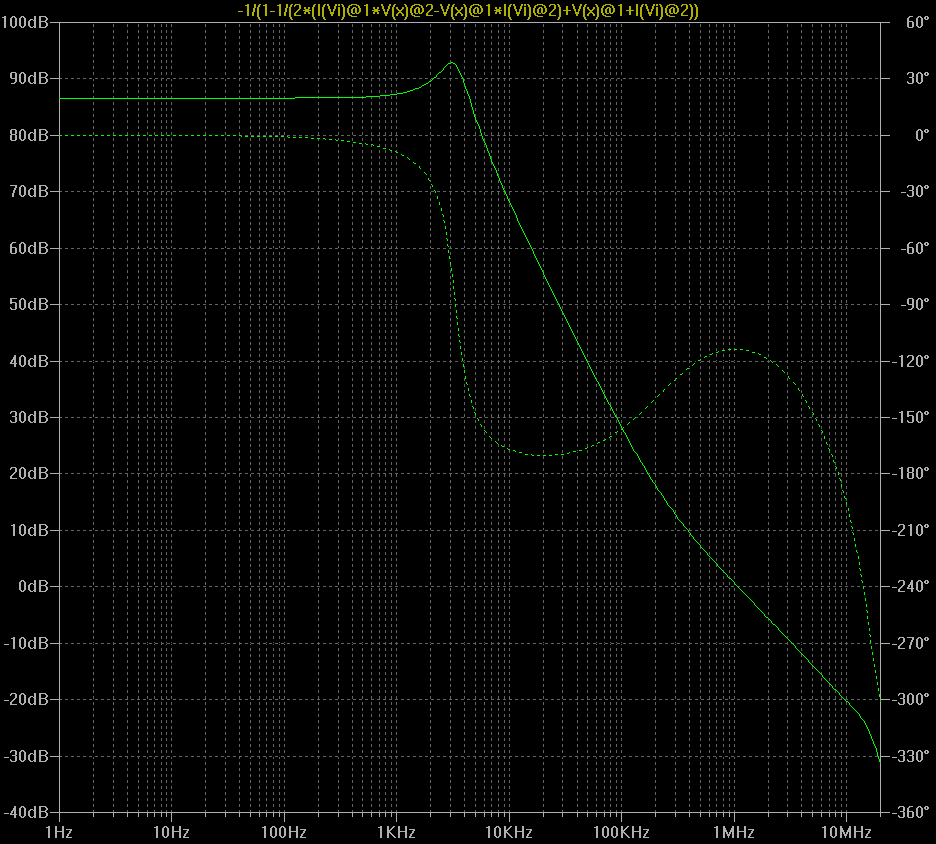The height and width of the screenshot is (844, 936).
Task: Click the -30dB left axis label
Action: [26, 756]
